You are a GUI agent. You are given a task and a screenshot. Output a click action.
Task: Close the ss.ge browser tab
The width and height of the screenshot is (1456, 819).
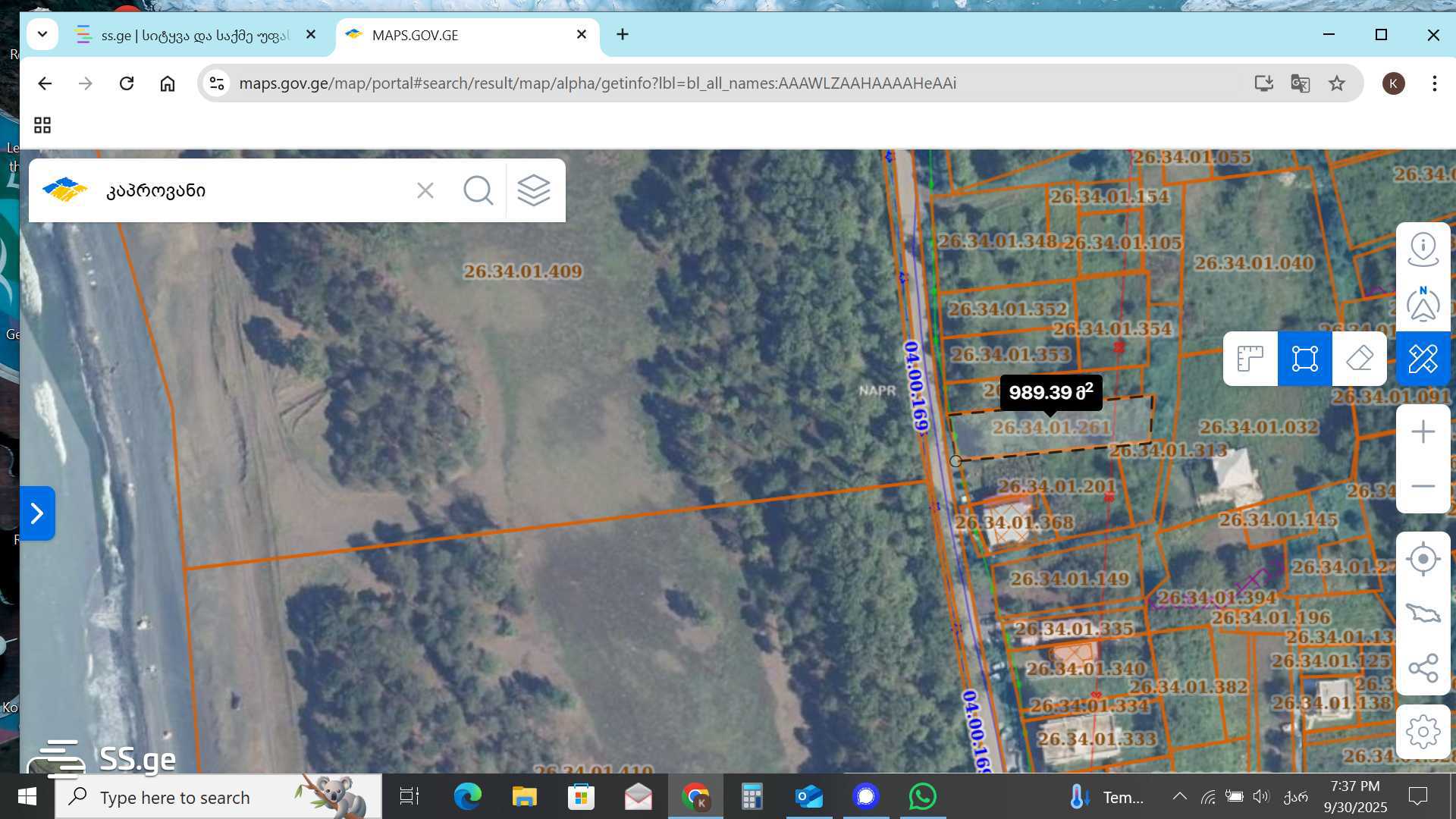(x=311, y=35)
